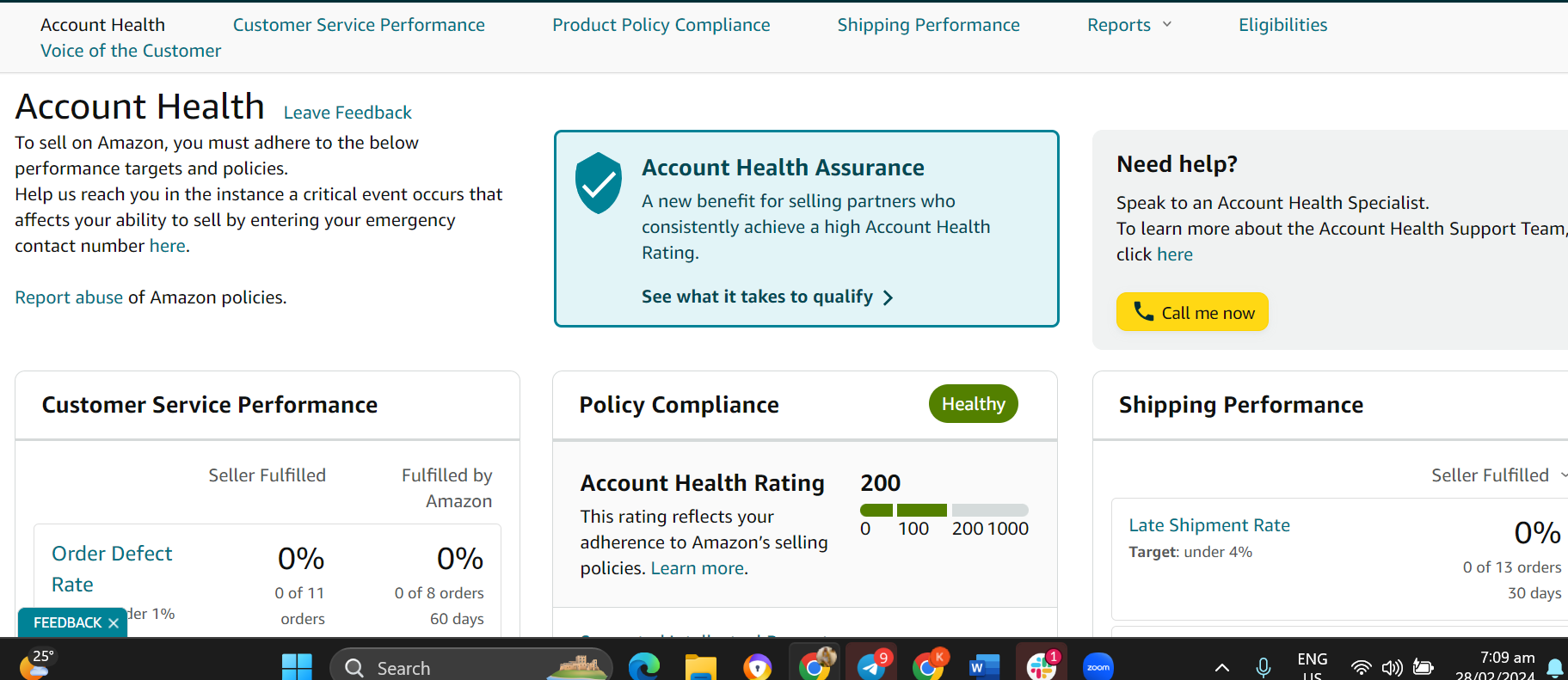
Task: Click the chevron after See what it takes to qualify
Action: pos(889,297)
